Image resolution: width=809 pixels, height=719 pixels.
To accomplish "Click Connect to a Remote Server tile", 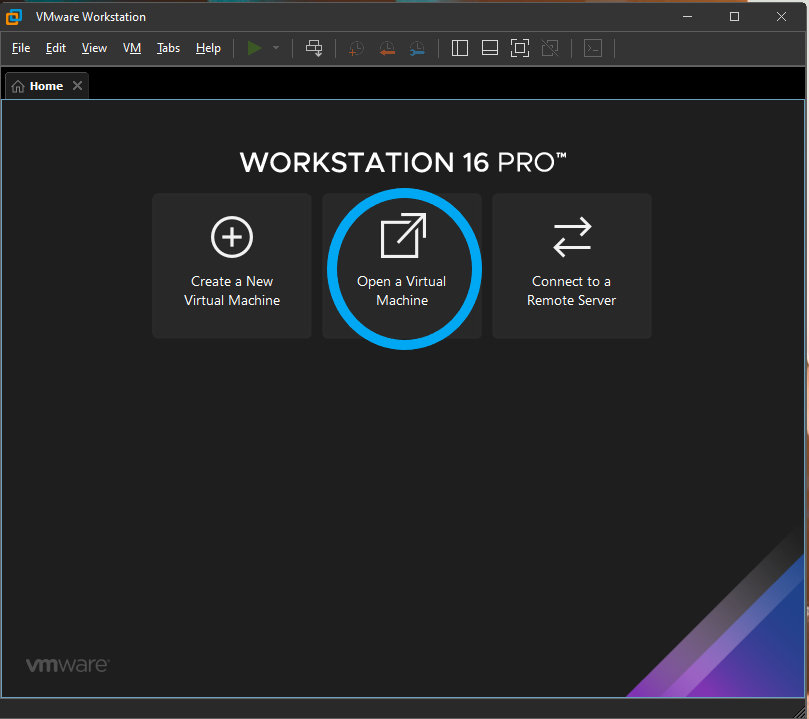I will point(572,266).
